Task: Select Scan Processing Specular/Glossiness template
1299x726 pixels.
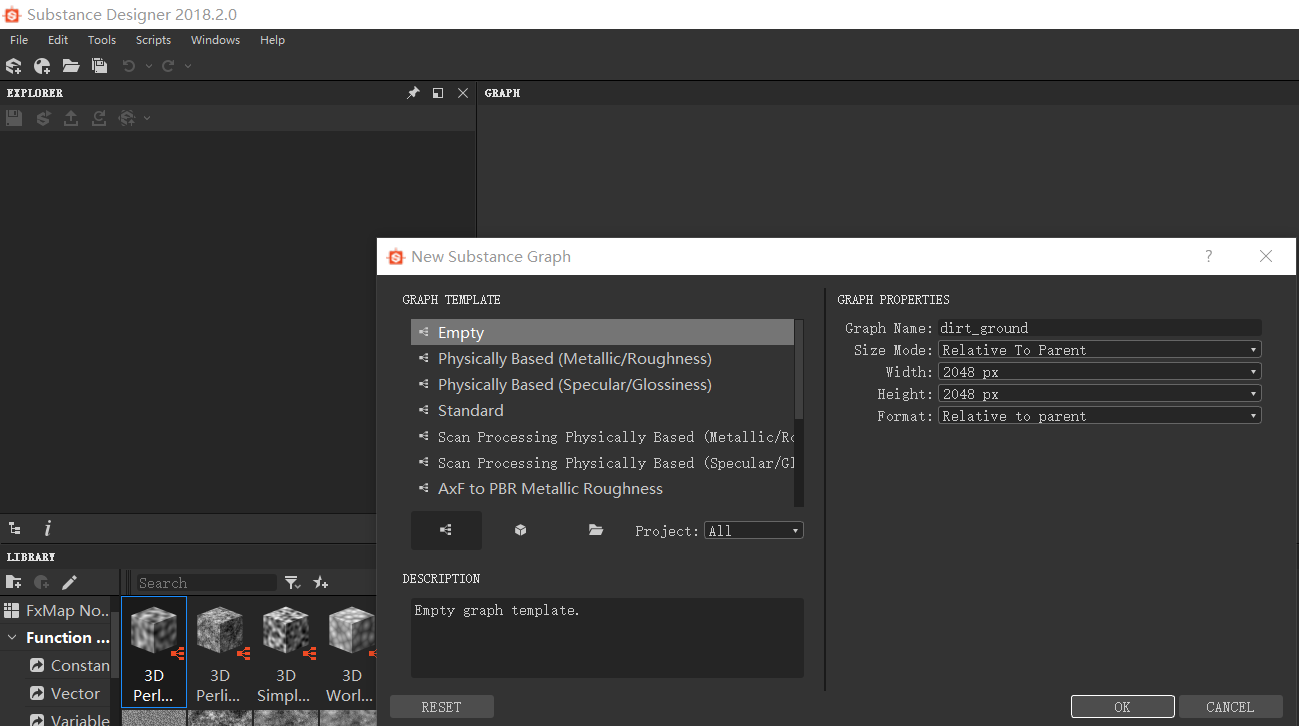Action: [602, 463]
